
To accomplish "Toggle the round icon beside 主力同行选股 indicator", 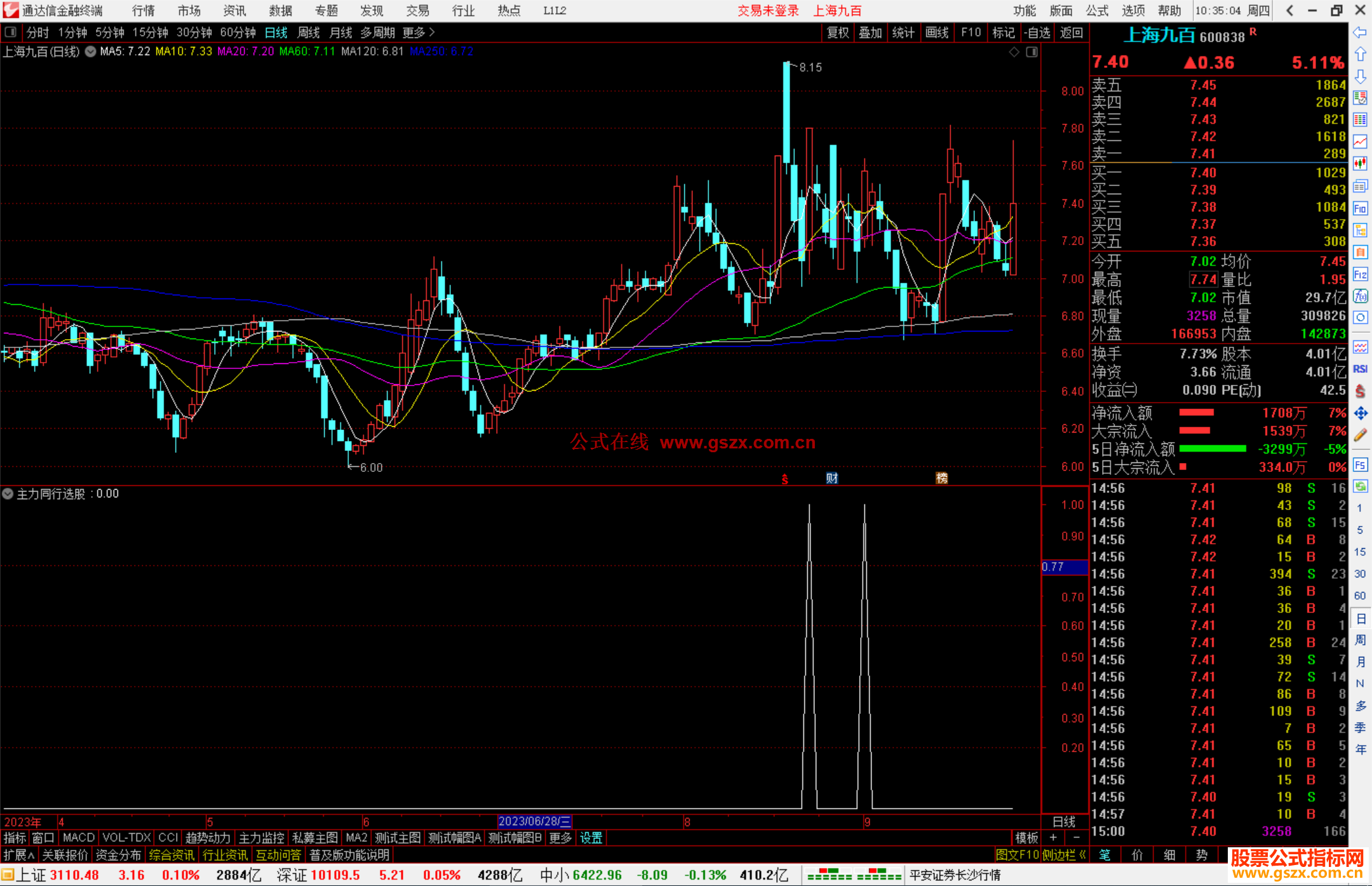I will (x=8, y=493).
